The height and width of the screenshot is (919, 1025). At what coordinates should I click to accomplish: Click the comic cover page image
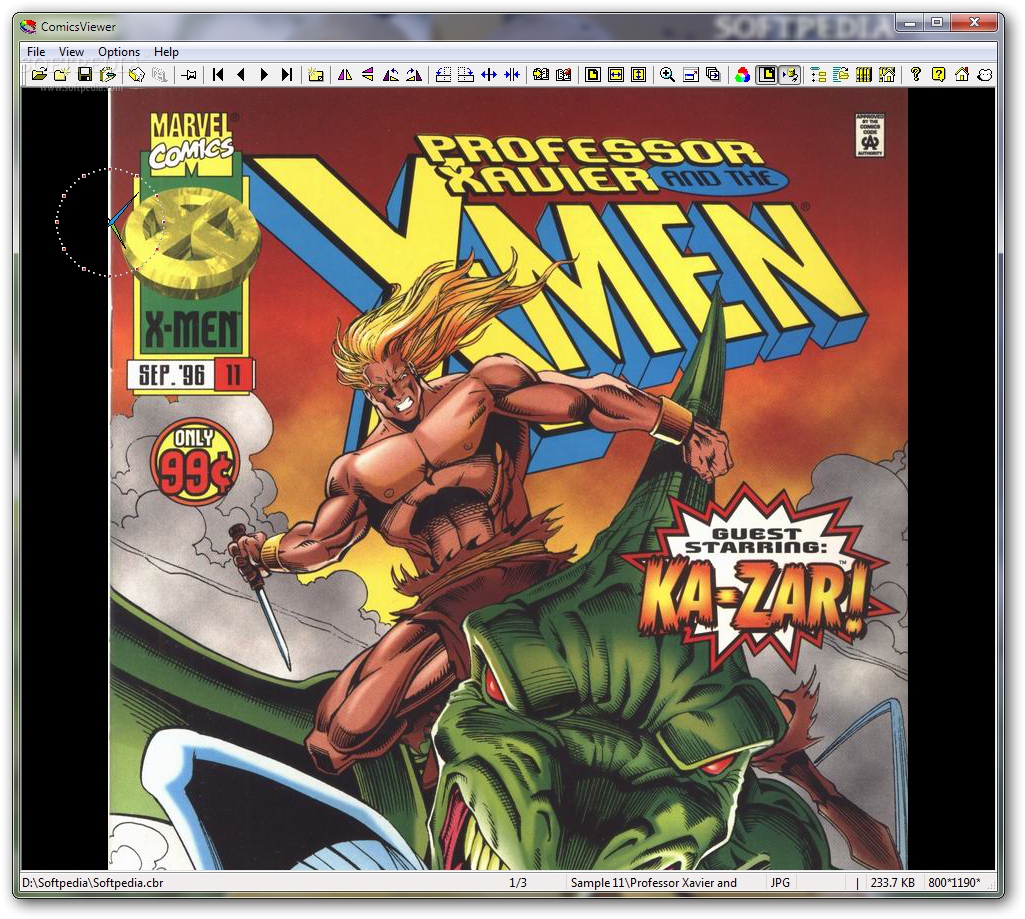(x=507, y=478)
